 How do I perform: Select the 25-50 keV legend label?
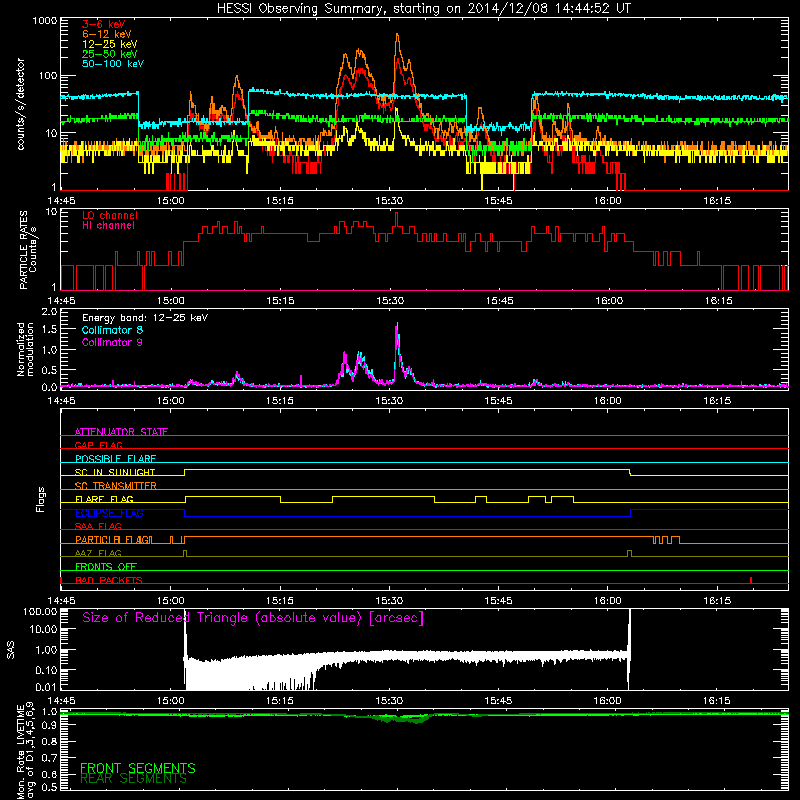(x=110, y=54)
